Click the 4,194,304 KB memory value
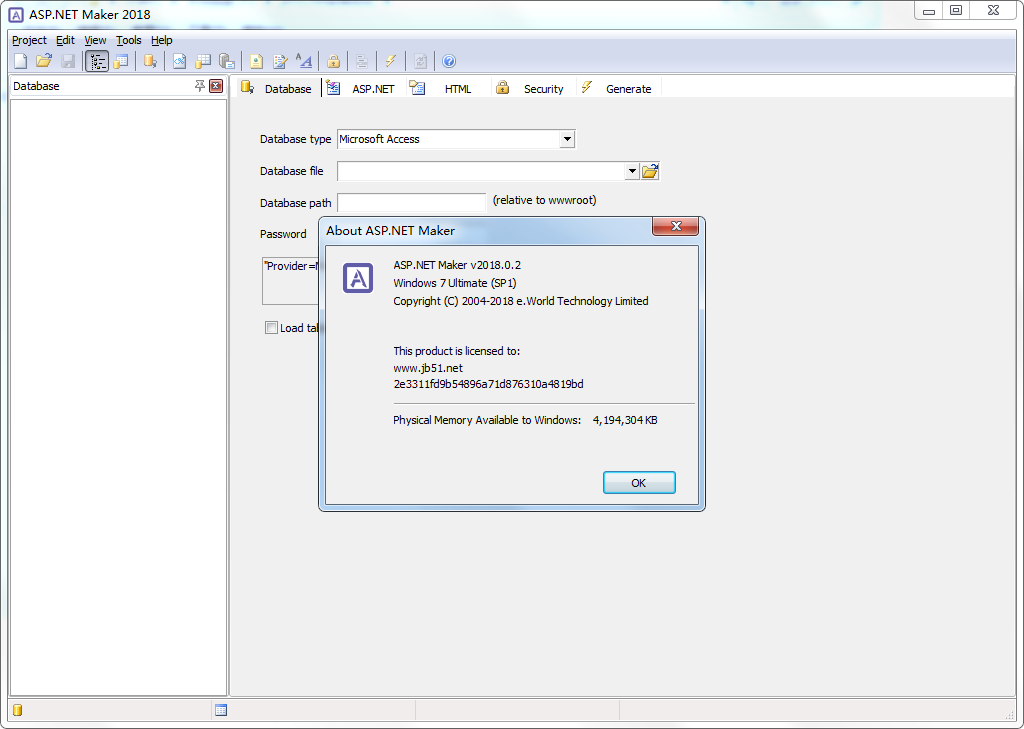This screenshot has width=1024, height=729. click(625, 420)
